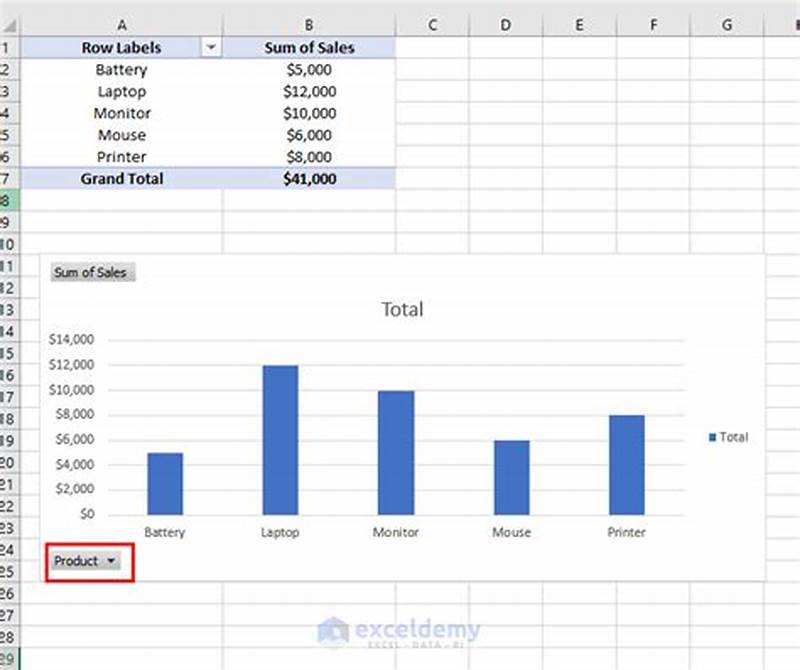Expand the dropdown arrow inside the Product button

tap(113, 561)
